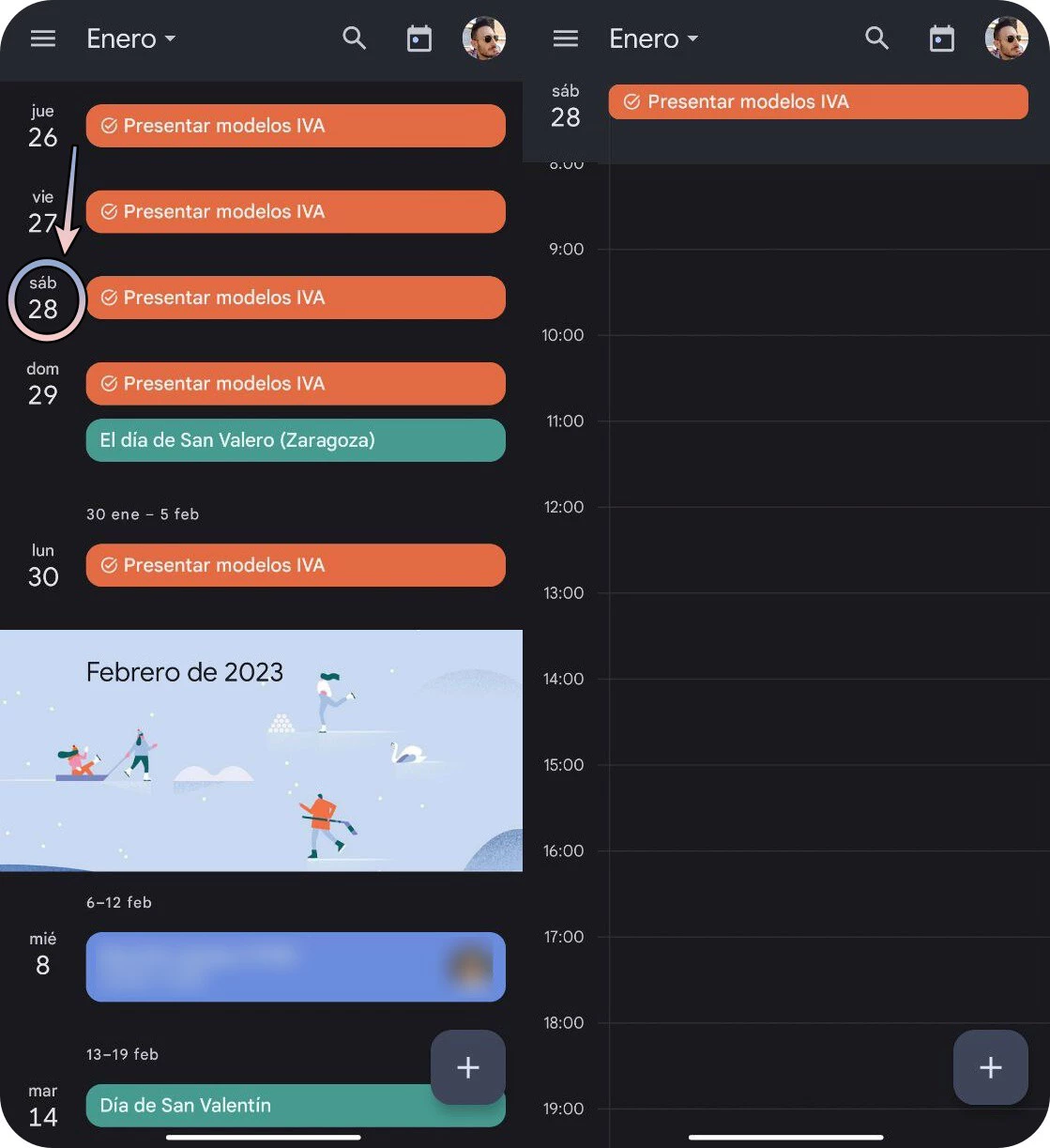Tap the Febrero de 2023 month banner
Image resolution: width=1050 pixels, height=1148 pixels.
(x=261, y=750)
